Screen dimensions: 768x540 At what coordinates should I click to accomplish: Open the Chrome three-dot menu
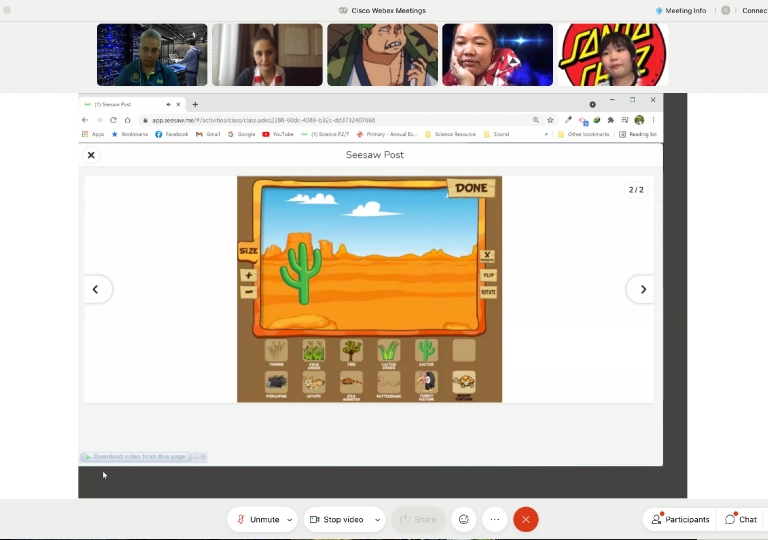(x=653, y=120)
